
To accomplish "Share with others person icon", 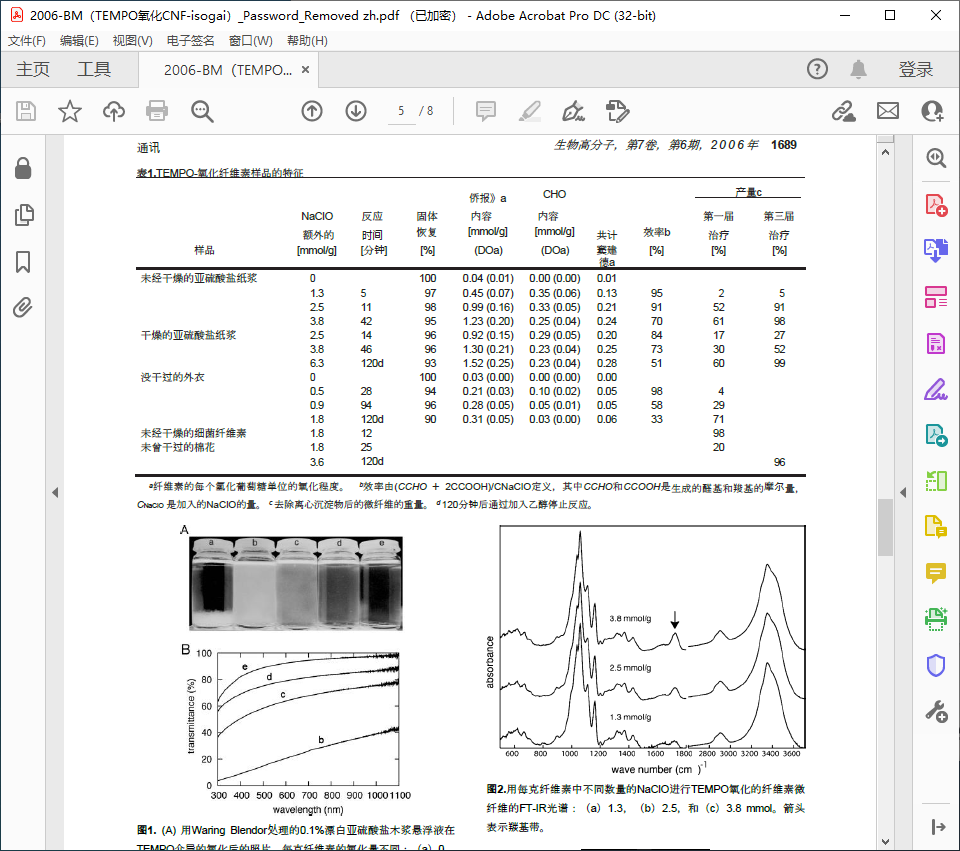I will coord(932,111).
